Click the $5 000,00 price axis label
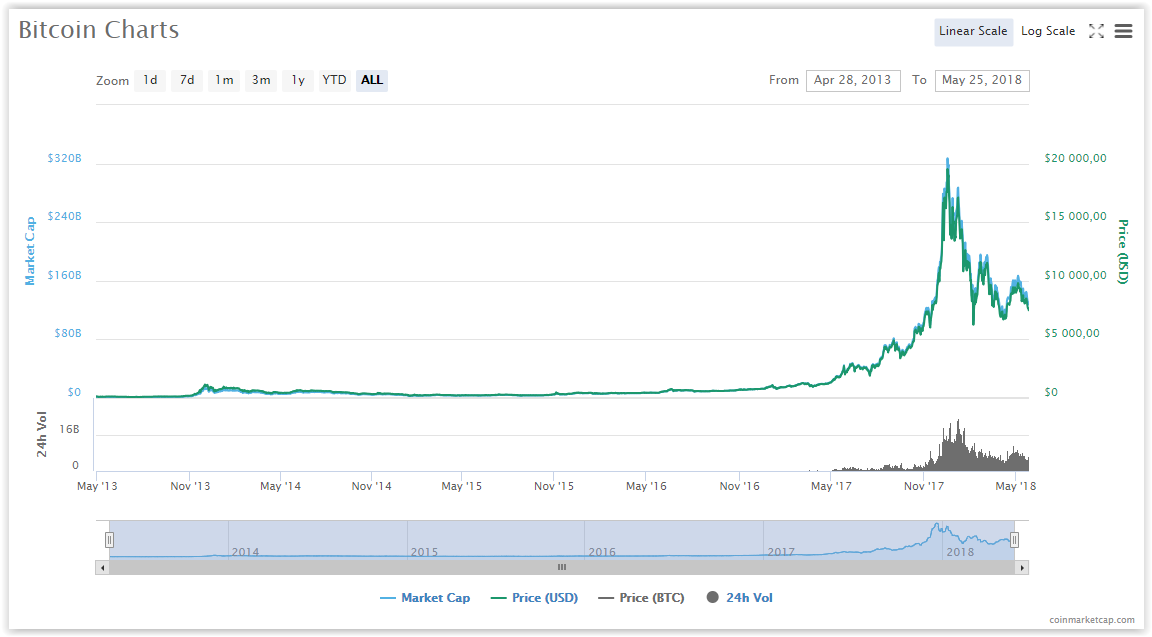1152x637 pixels. (1072, 334)
